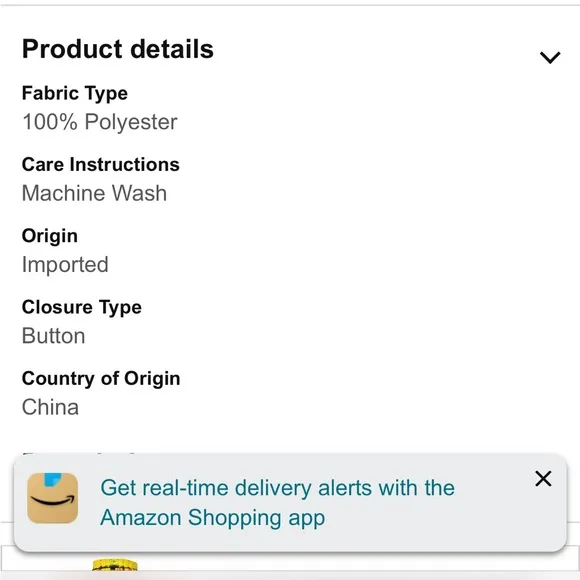Collapse the Product details chevron

click(x=550, y=57)
